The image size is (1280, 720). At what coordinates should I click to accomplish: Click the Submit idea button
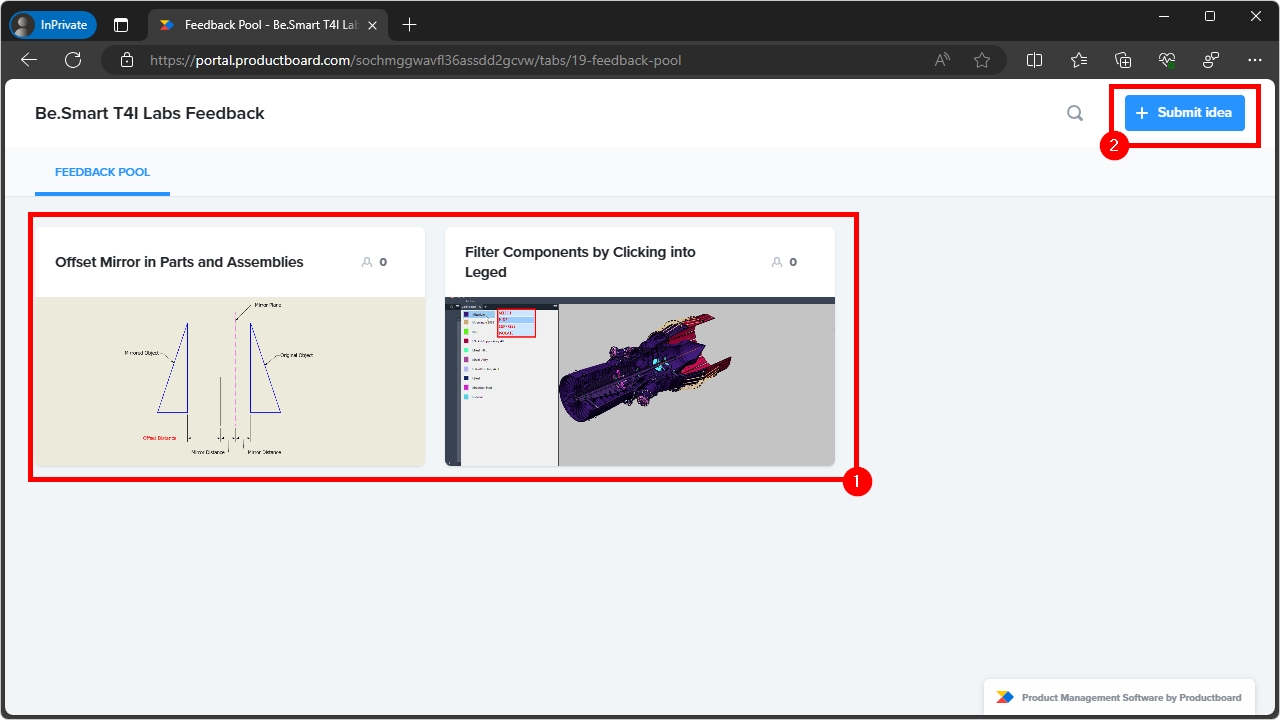(x=1184, y=113)
